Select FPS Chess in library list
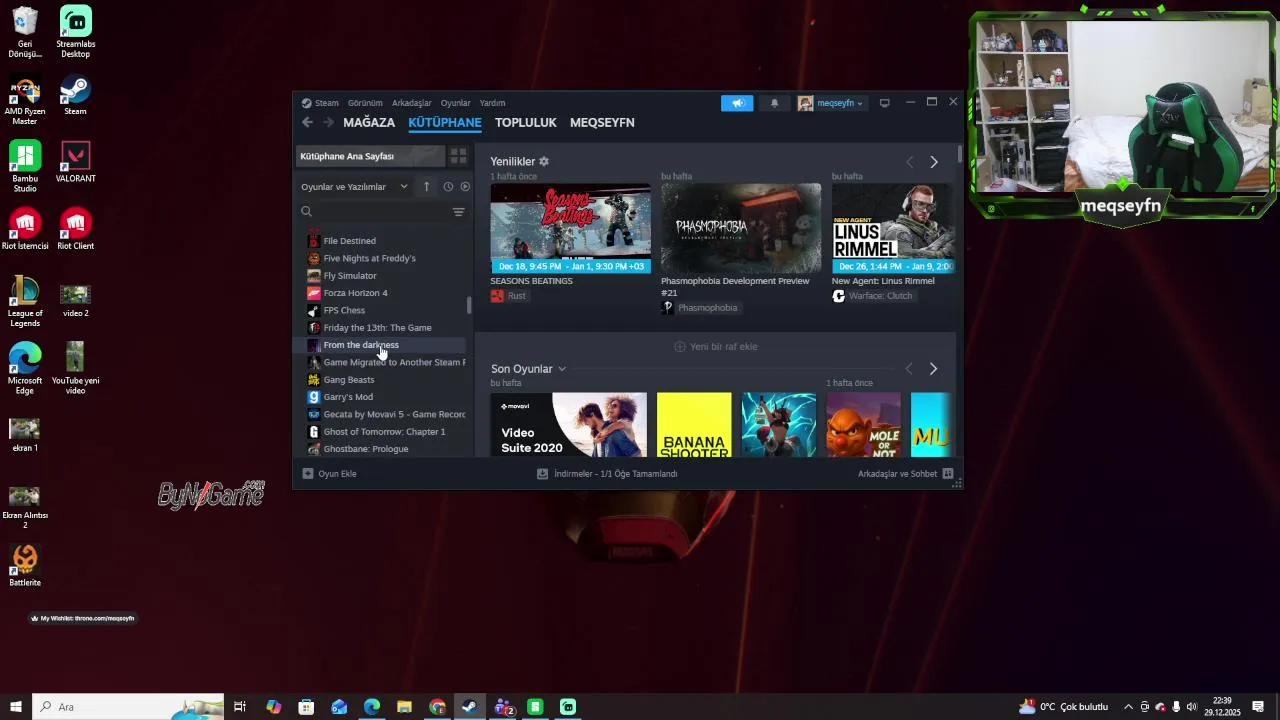Viewport: 1280px width, 720px height. click(385, 310)
